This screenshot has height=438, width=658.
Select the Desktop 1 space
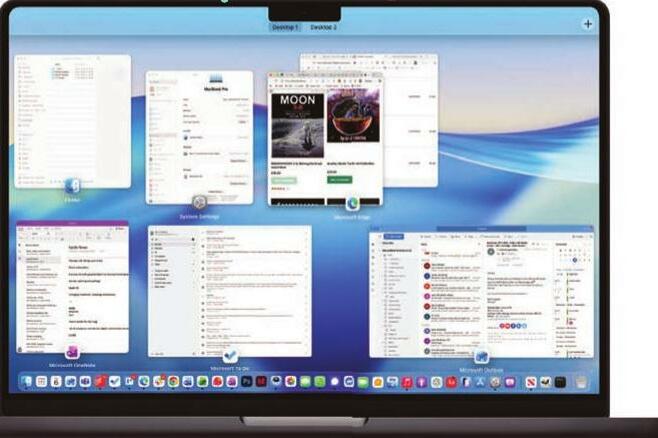(285, 27)
